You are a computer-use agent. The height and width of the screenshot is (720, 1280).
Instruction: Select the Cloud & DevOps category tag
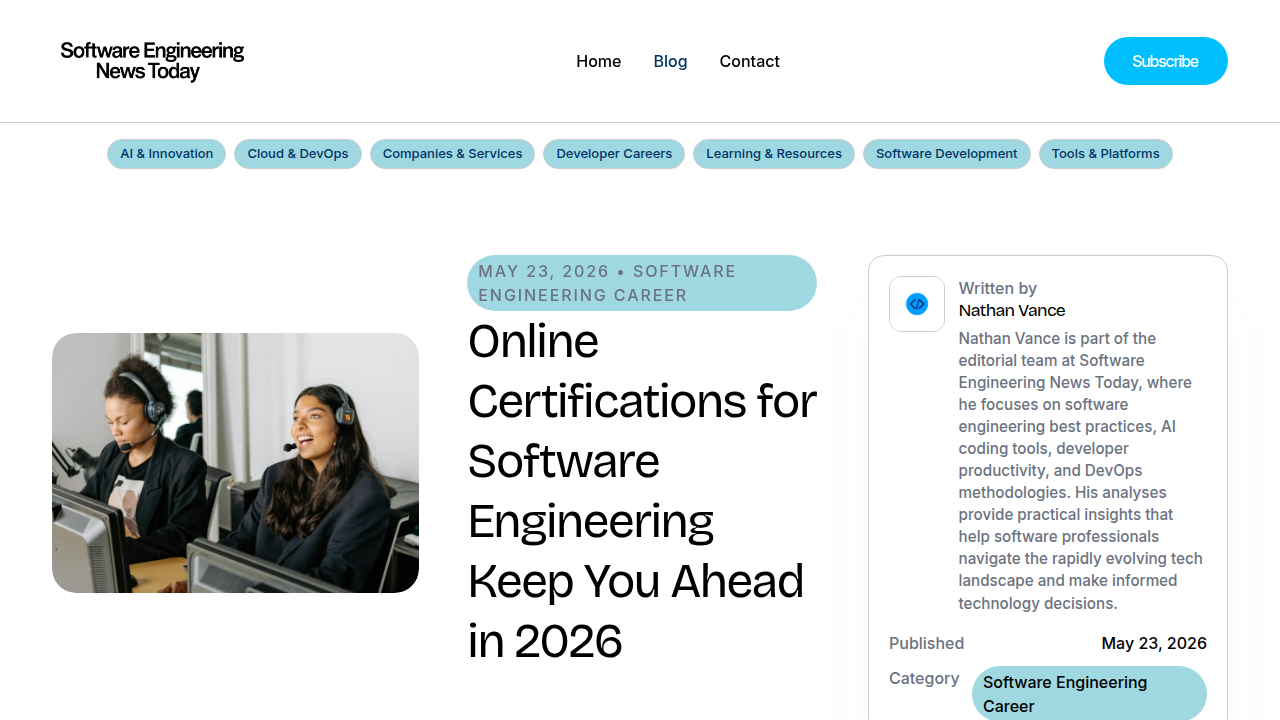(298, 154)
